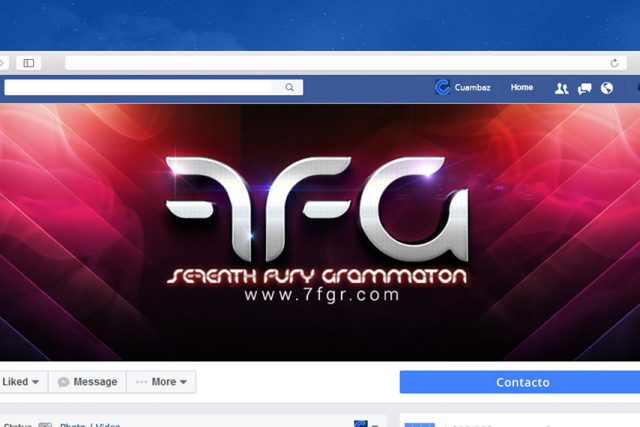The height and width of the screenshot is (427, 640).
Task: Click the www.7fgr.com text on cover
Action: [322, 295]
